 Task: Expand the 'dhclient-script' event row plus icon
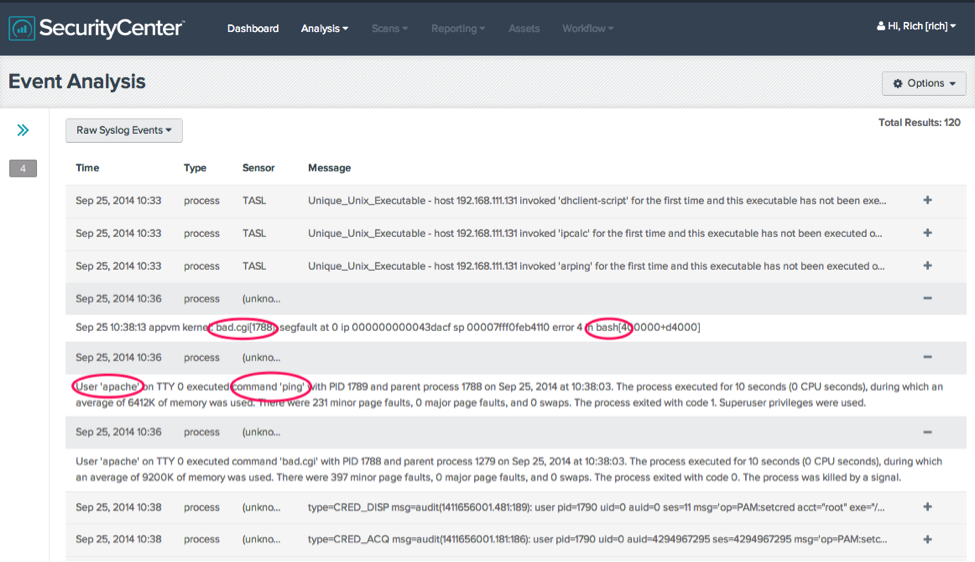[927, 200]
